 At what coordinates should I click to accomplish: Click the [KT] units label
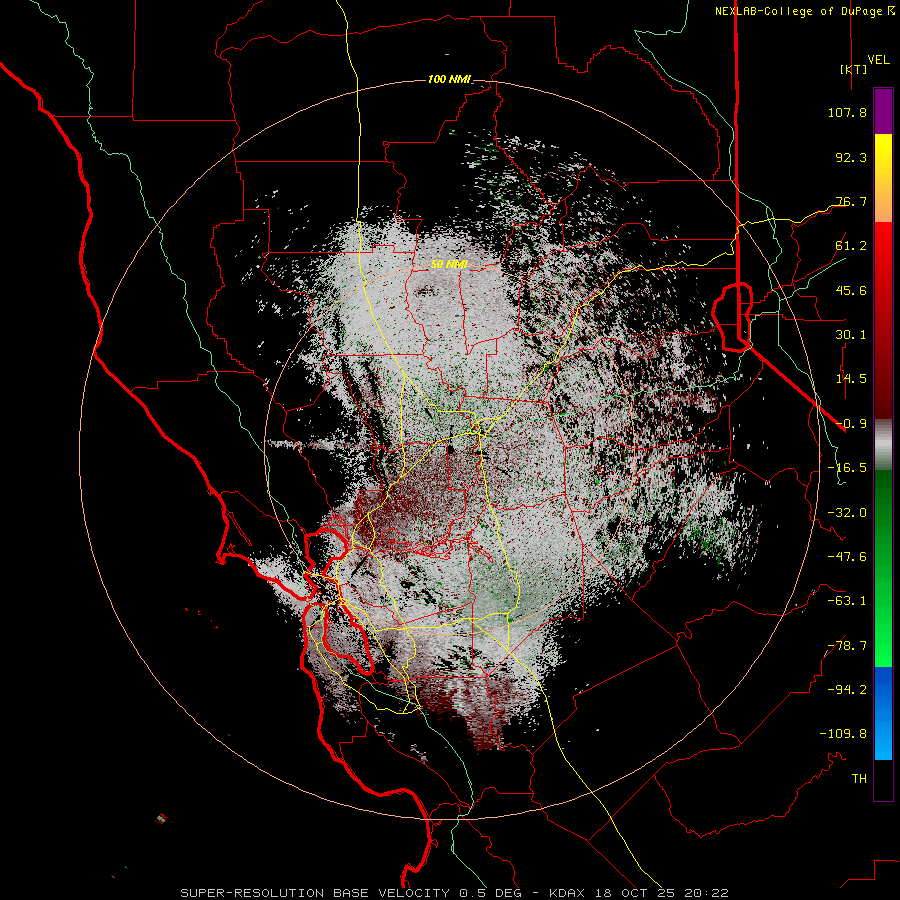tap(854, 69)
